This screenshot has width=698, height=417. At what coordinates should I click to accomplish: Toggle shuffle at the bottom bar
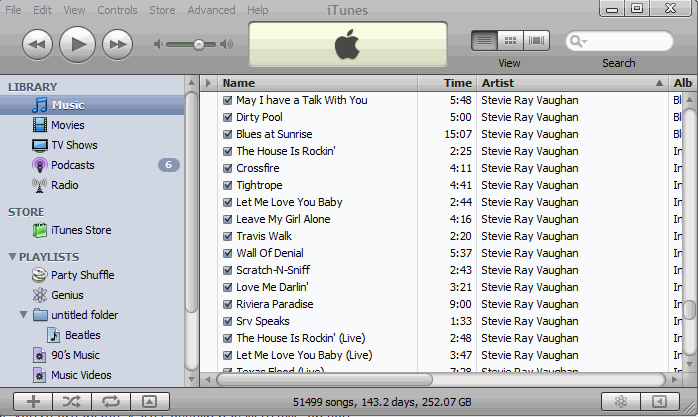[71, 401]
